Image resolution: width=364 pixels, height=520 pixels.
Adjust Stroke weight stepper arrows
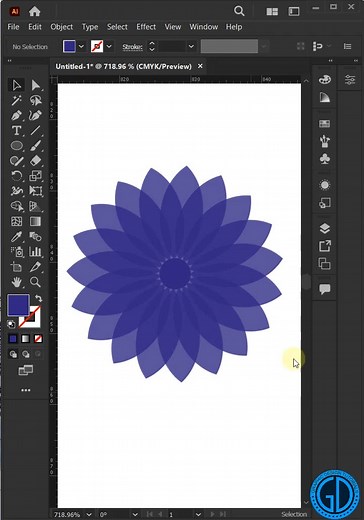(152, 46)
